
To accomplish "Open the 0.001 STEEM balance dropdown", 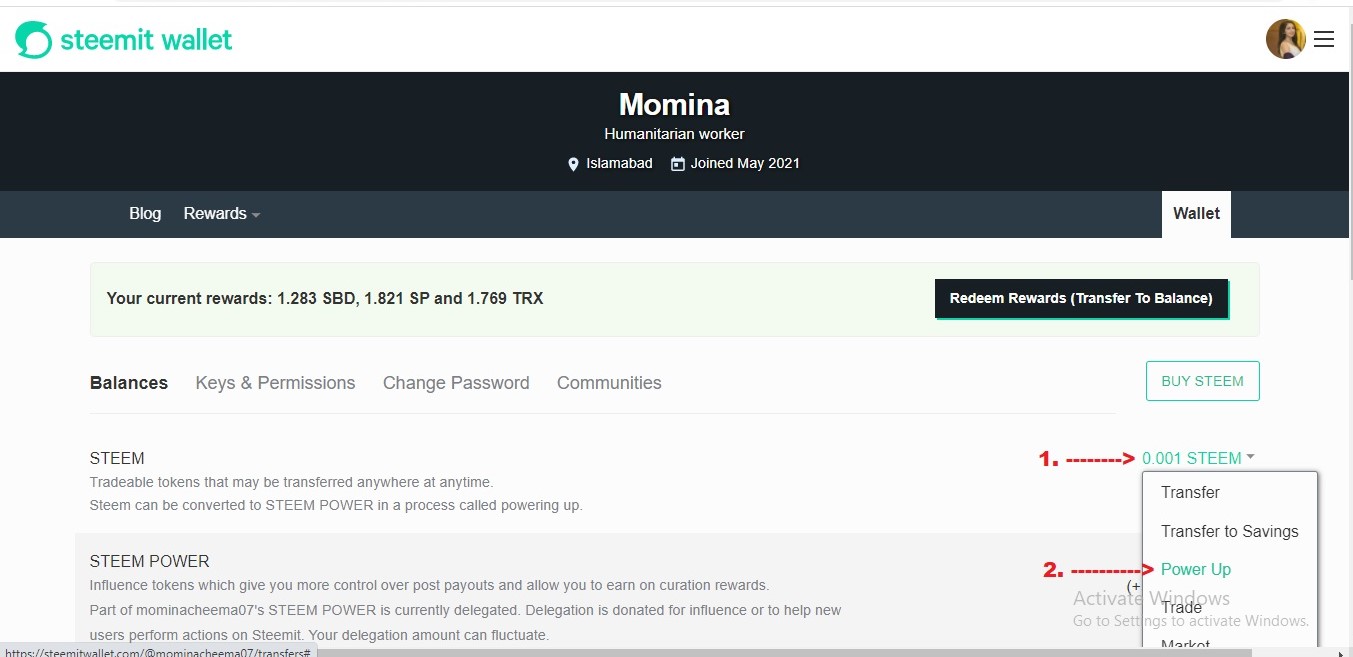I will click(x=1191, y=458).
